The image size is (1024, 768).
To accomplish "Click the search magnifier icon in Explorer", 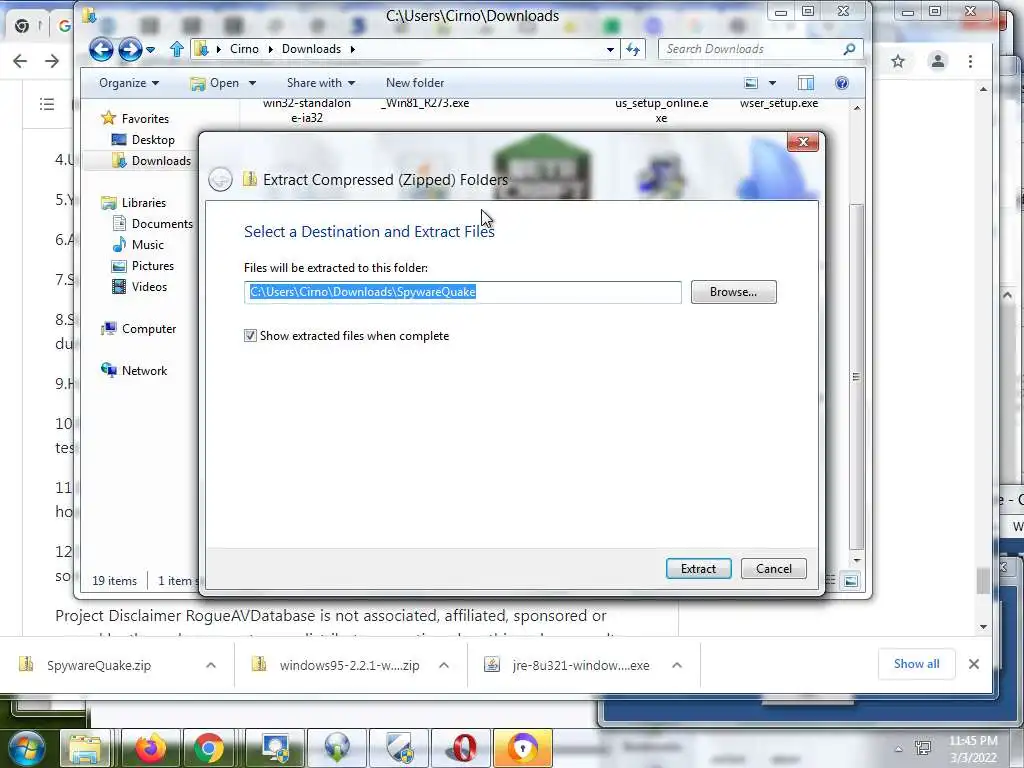I will [x=849, y=49].
